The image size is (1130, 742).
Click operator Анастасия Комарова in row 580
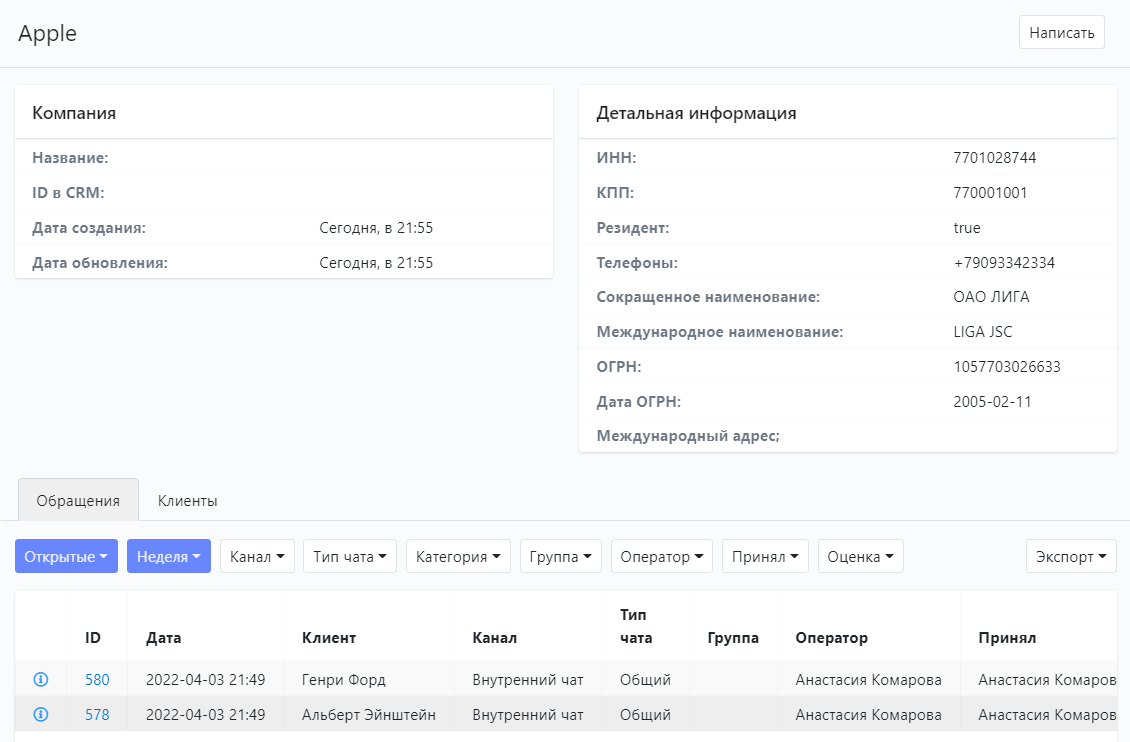tap(868, 679)
